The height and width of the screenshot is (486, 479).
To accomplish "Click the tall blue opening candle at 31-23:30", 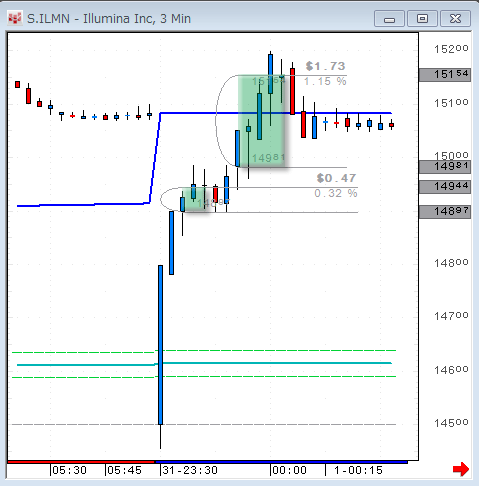I will (x=160, y=345).
